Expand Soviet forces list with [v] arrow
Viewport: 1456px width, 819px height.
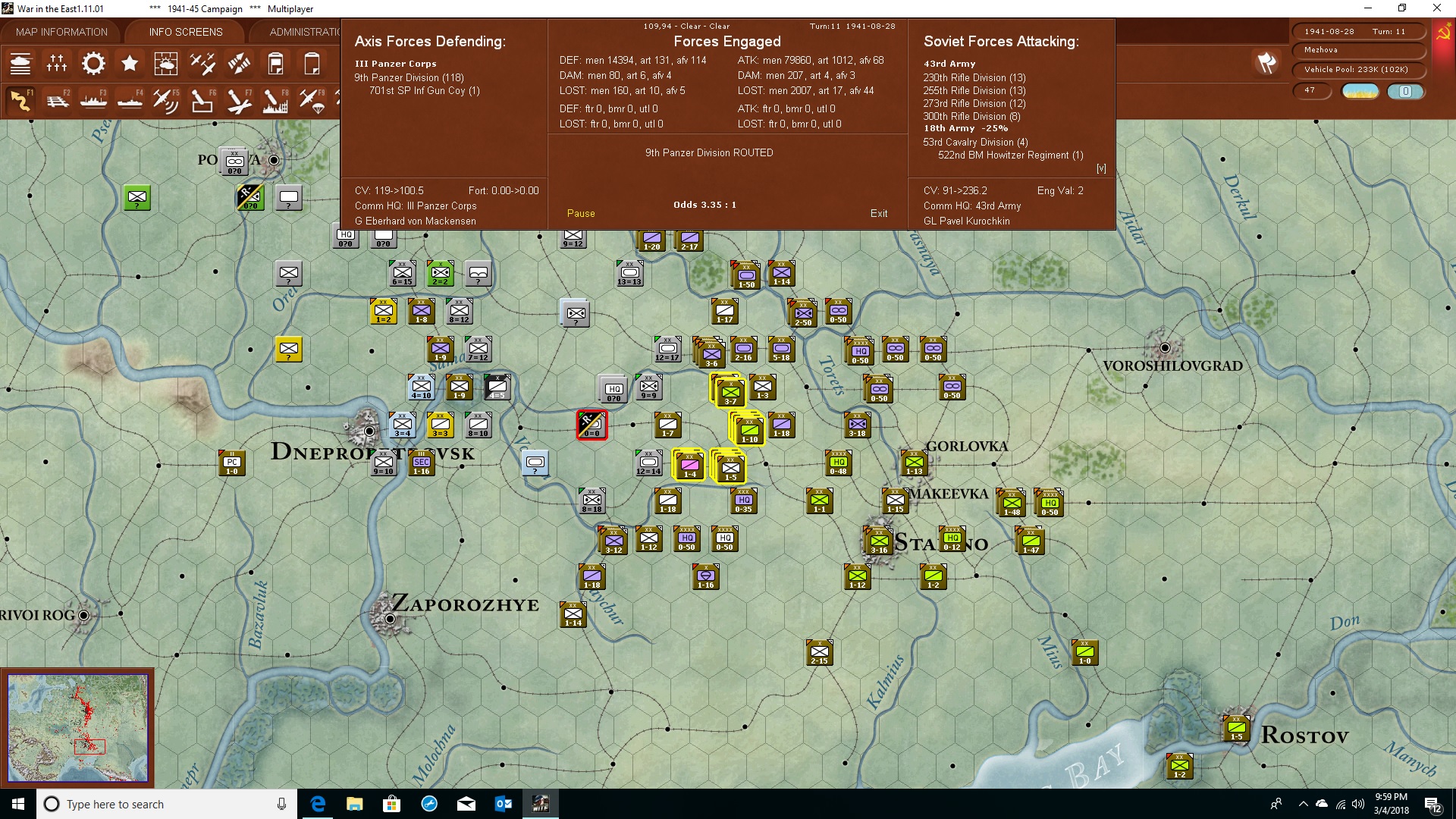[1101, 168]
